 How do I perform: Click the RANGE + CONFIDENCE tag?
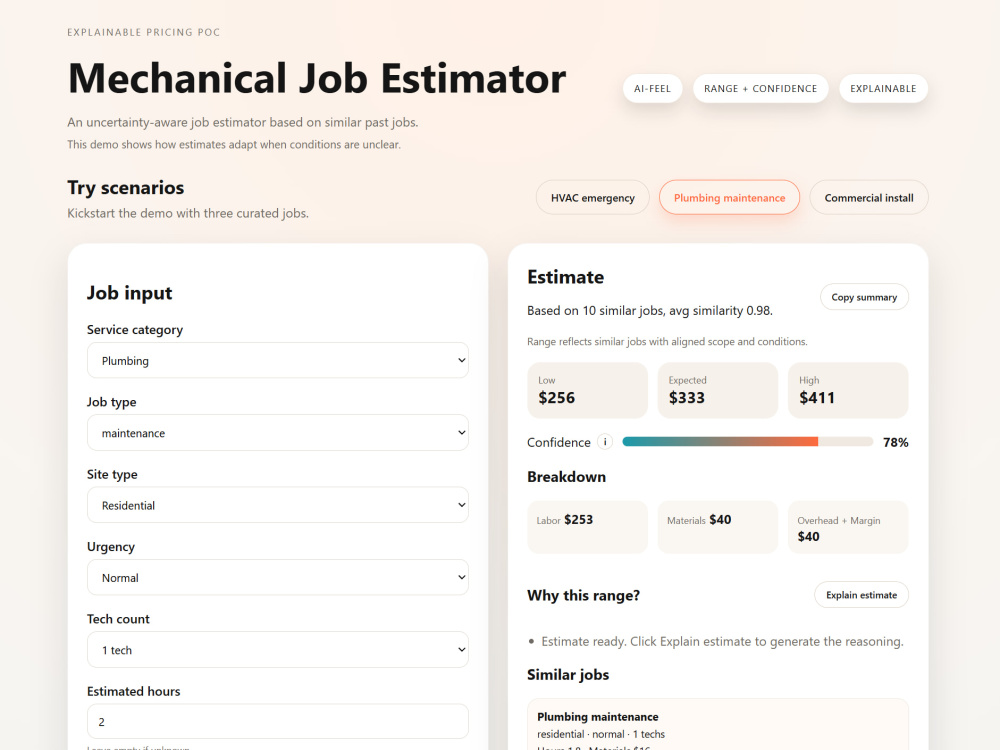pyautogui.click(x=760, y=89)
